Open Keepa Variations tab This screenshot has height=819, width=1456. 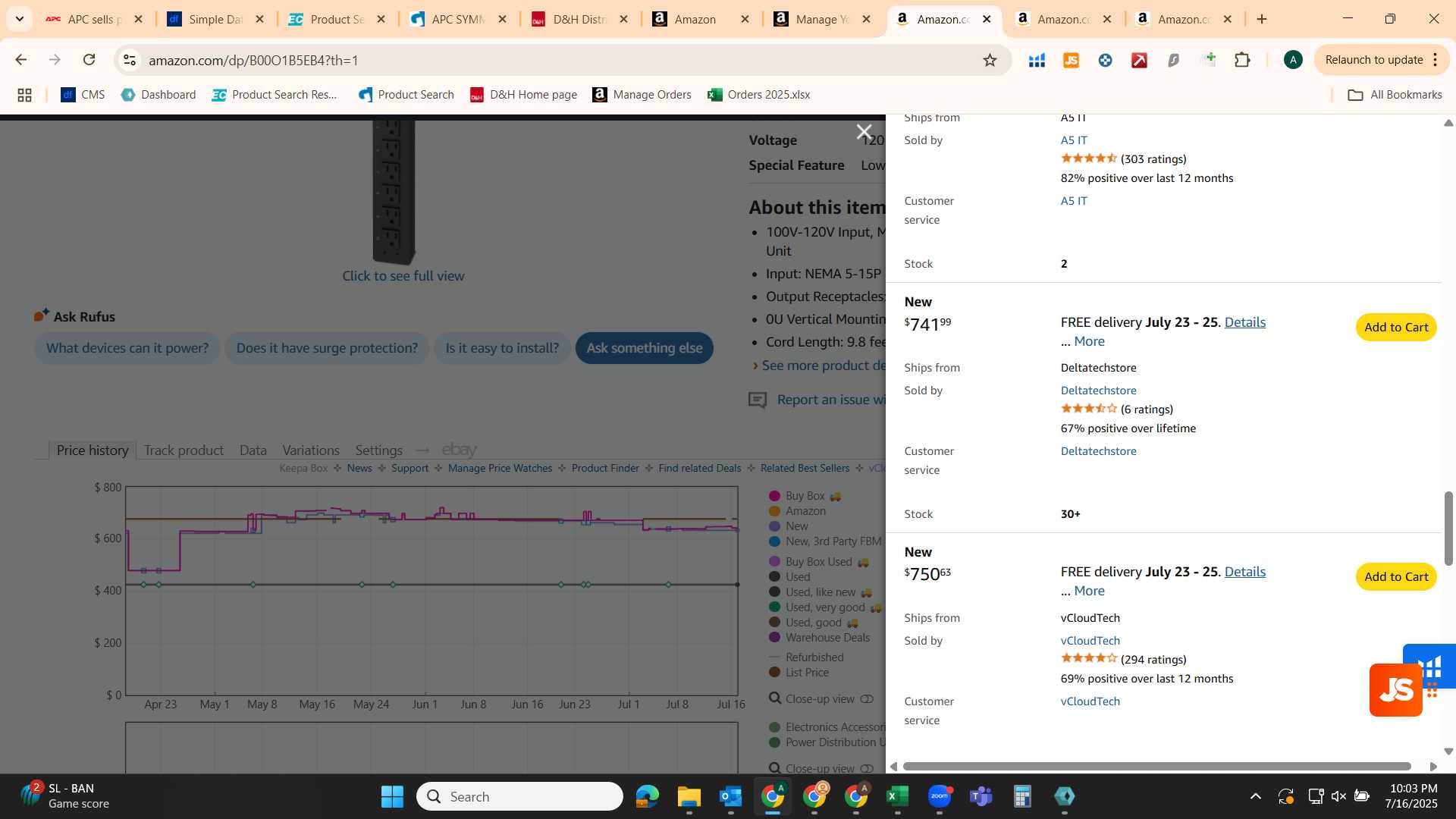pos(311,450)
